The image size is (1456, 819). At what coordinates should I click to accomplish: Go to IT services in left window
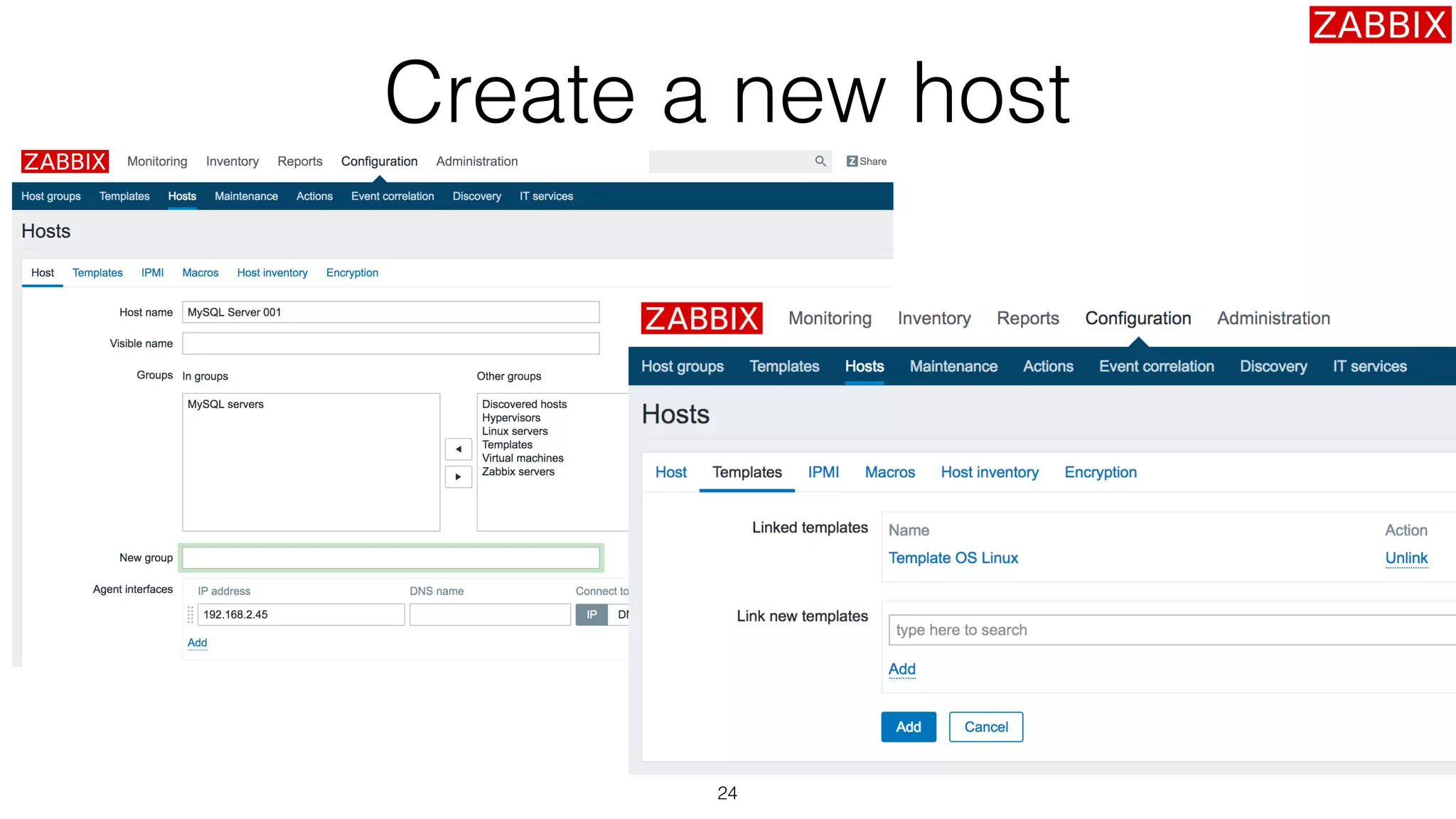(x=546, y=196)
